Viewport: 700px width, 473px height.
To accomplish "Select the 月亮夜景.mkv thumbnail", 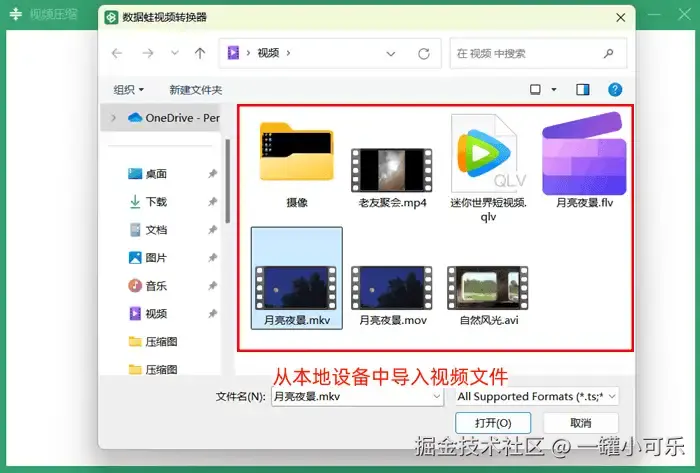I will [296, 288].
